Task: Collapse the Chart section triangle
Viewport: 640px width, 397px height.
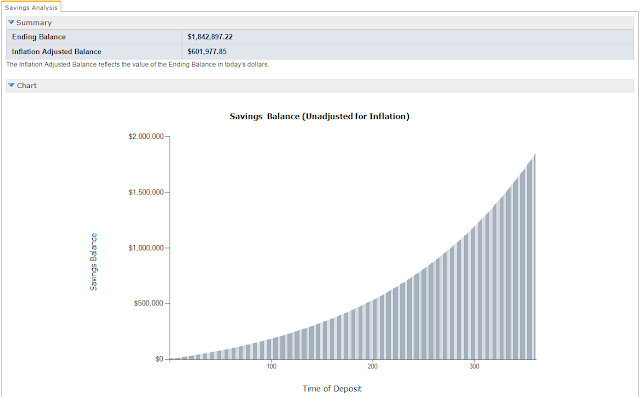Action: [x=11, y=85]
